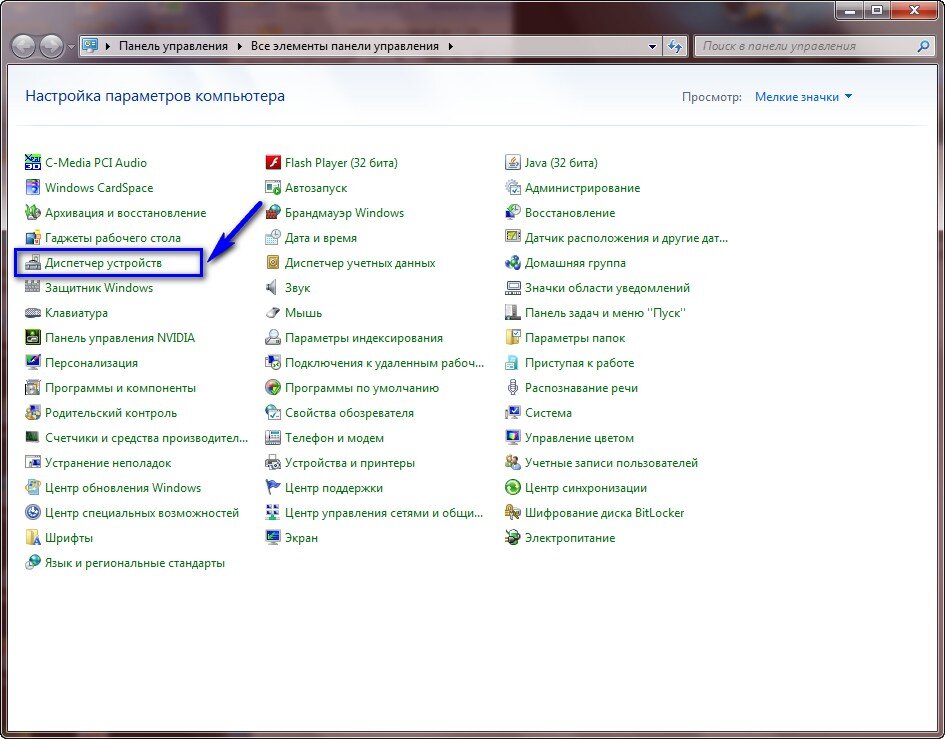
Task: Open the Flash Player (32 бита) icon
Action: click(x=273, y=162)
